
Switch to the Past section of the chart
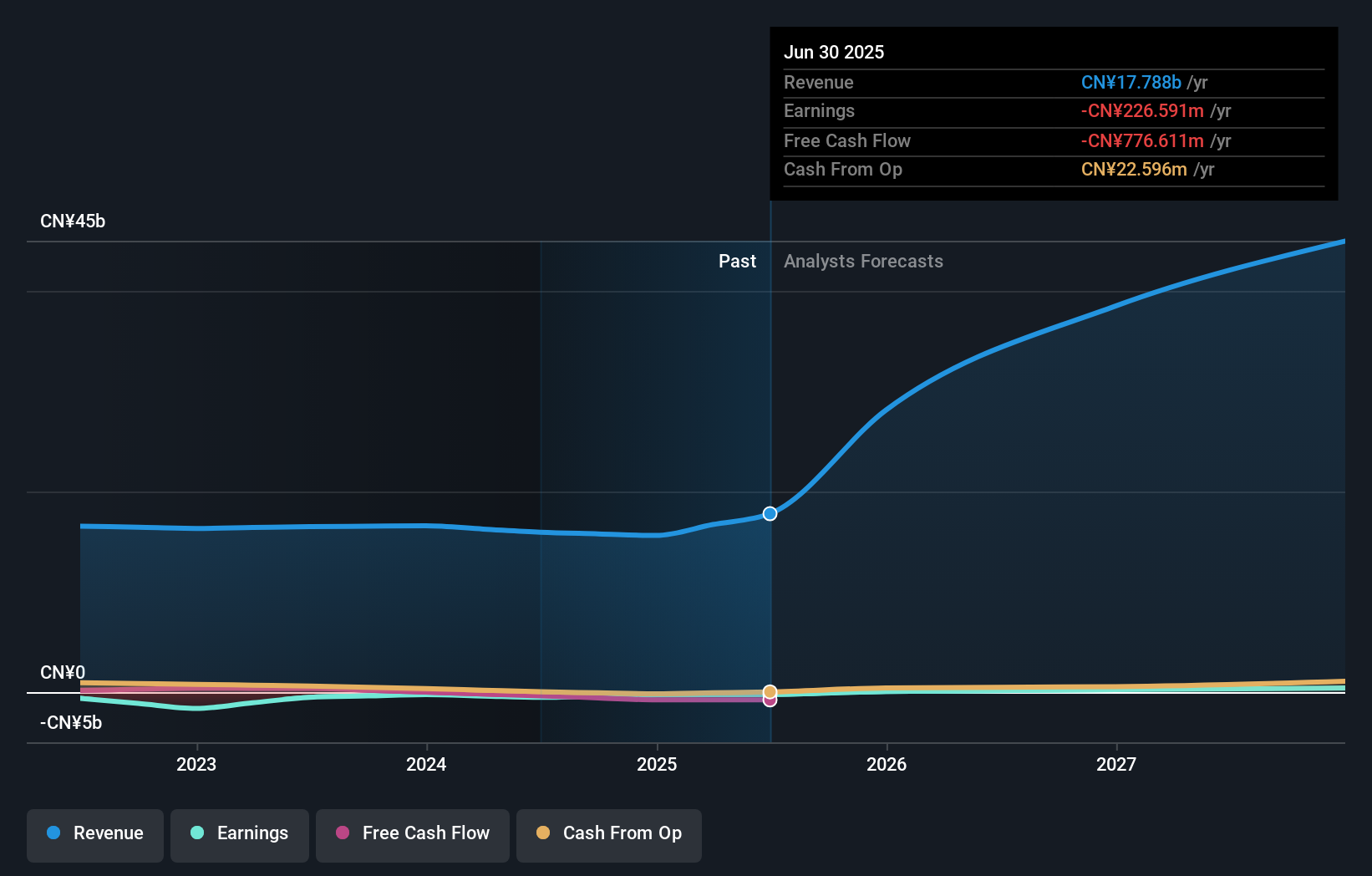click(737, 261)
